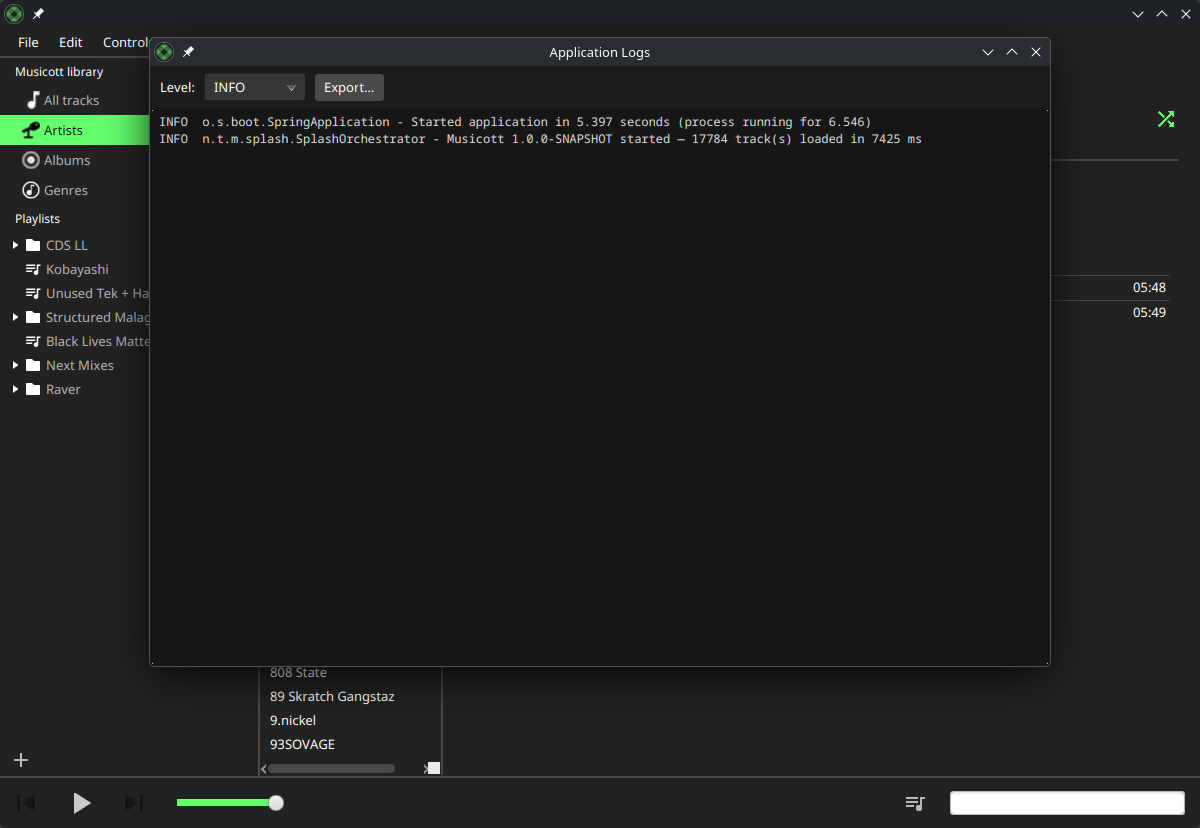This screenshot has width=1200, height=828.
Task: Skip to previous track
Action: 27,803
